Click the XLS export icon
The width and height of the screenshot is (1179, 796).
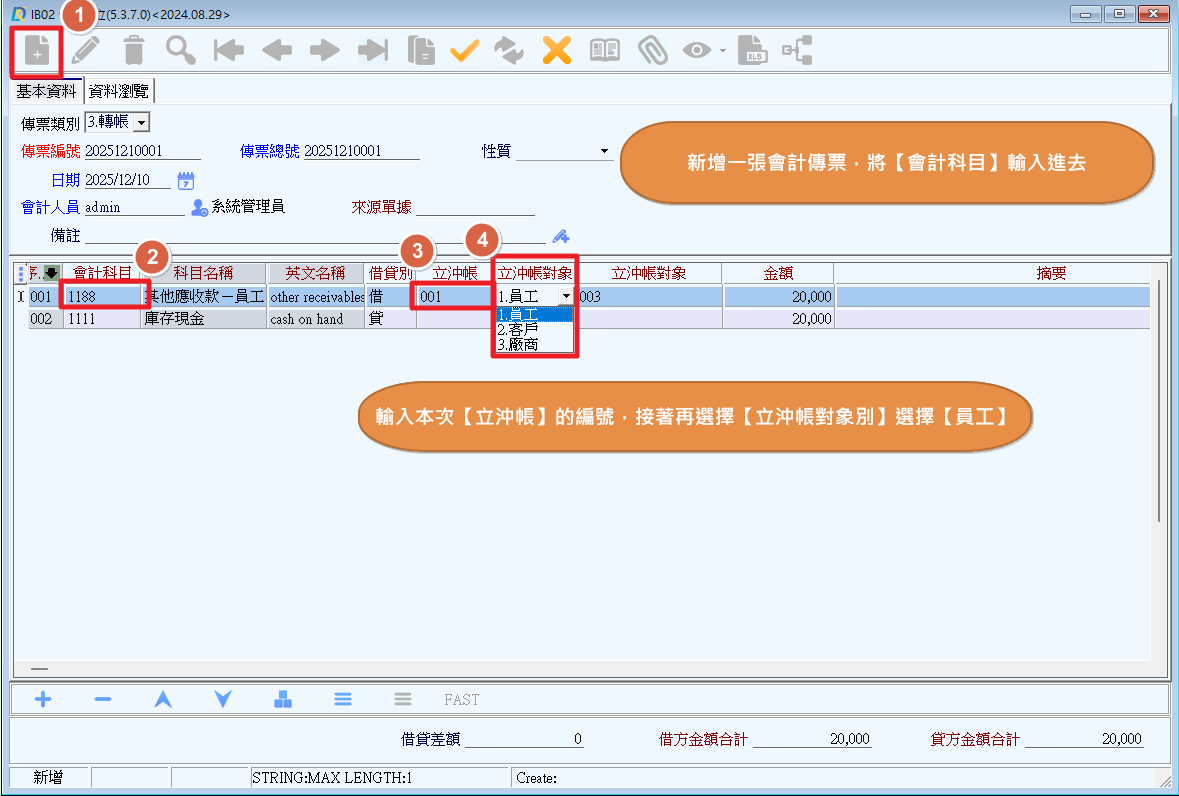pos(752,51)
